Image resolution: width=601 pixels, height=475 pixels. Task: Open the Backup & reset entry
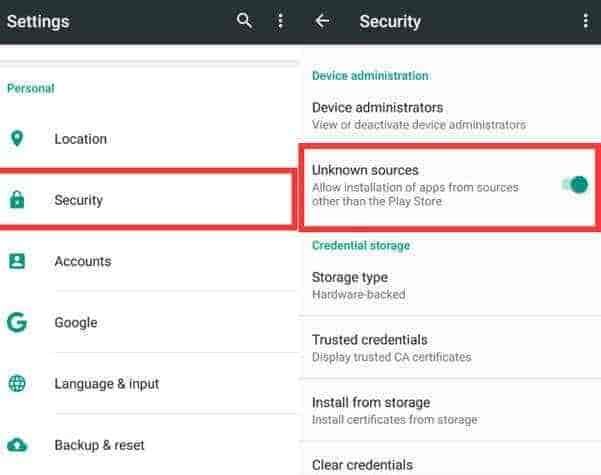[x=99, y=445]
